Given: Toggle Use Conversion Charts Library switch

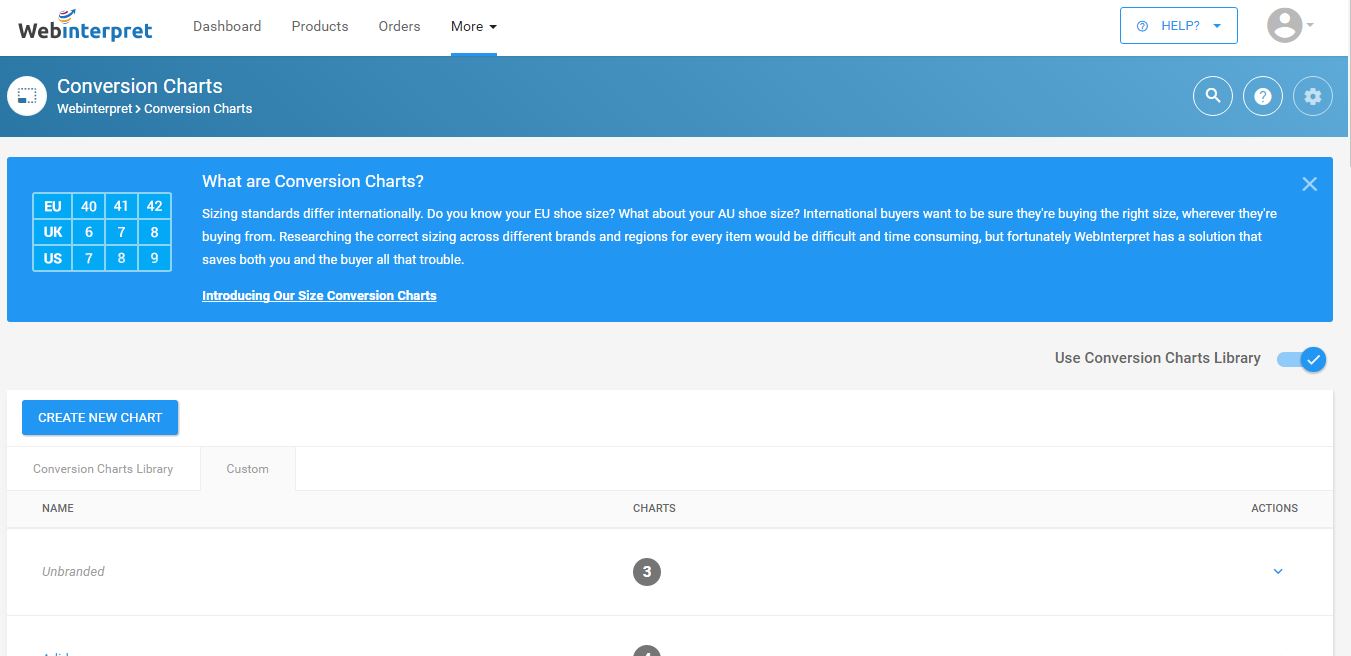Looking at the screenshot, I should point(1302,359).
